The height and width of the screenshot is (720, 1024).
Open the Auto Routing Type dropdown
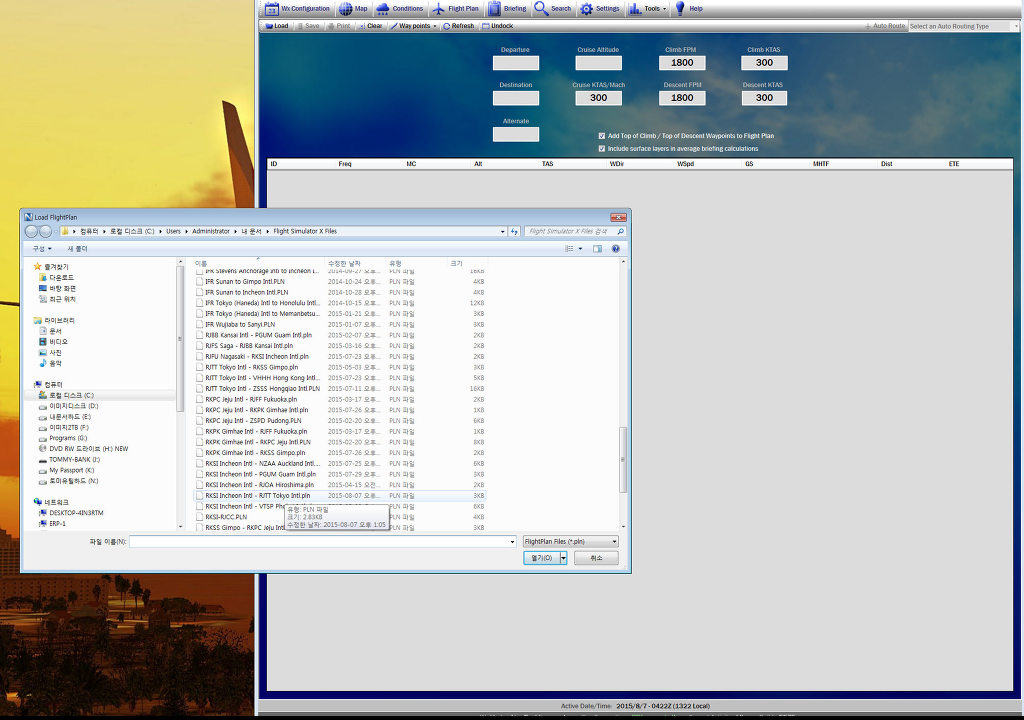[962, 26]
